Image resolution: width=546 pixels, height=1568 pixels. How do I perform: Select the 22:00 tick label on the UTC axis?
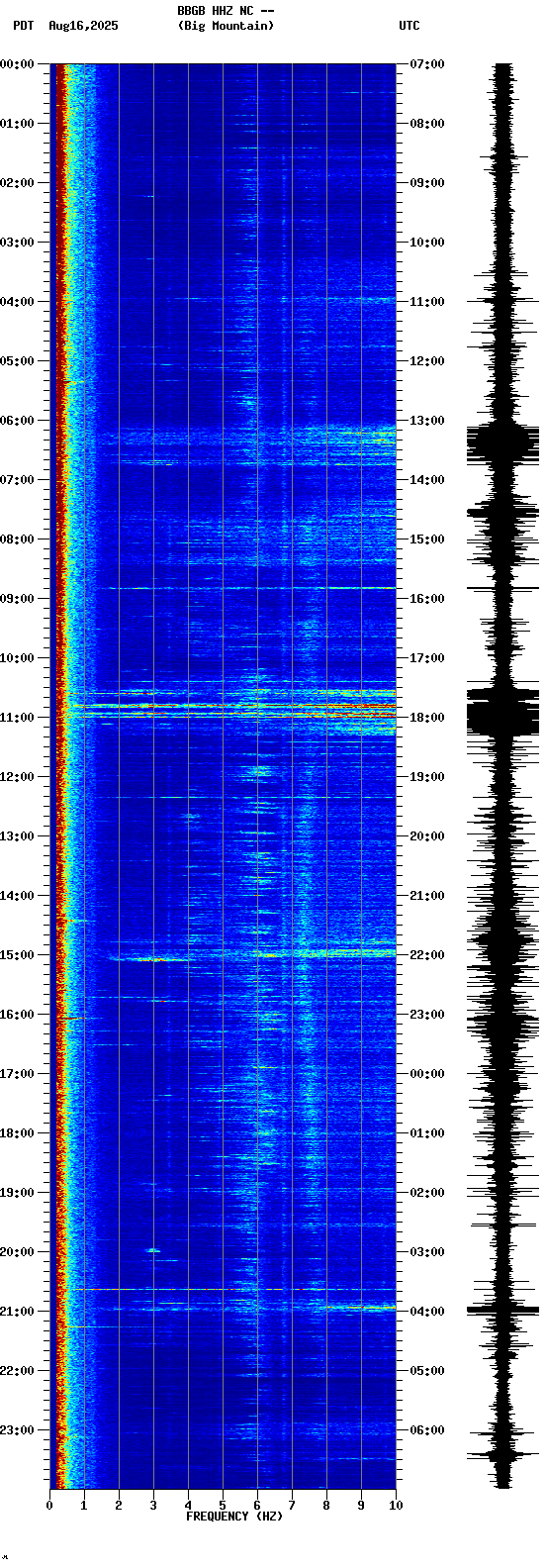tap(427, 955)
